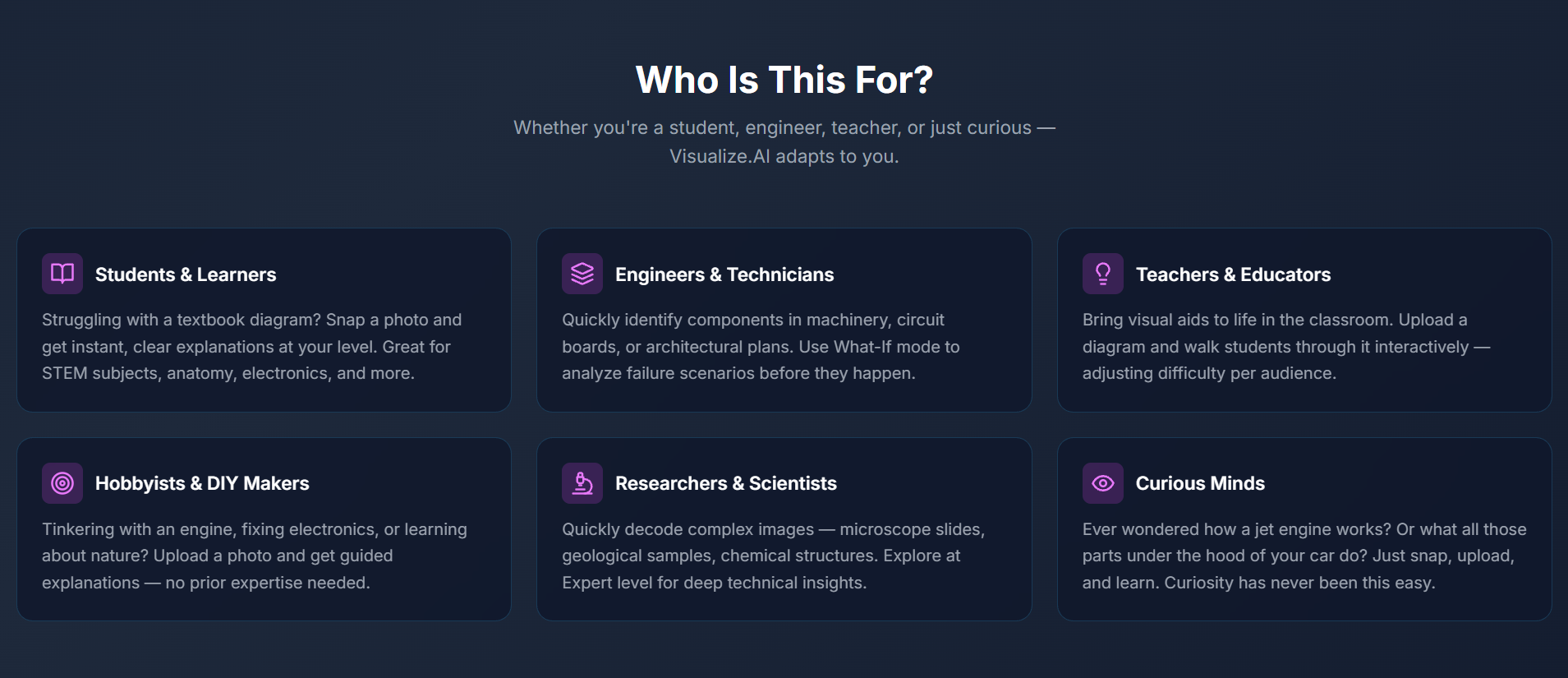Click the Hobbyists card text about tinkering
1568x678 pixels.
click(x=255, y=556)
